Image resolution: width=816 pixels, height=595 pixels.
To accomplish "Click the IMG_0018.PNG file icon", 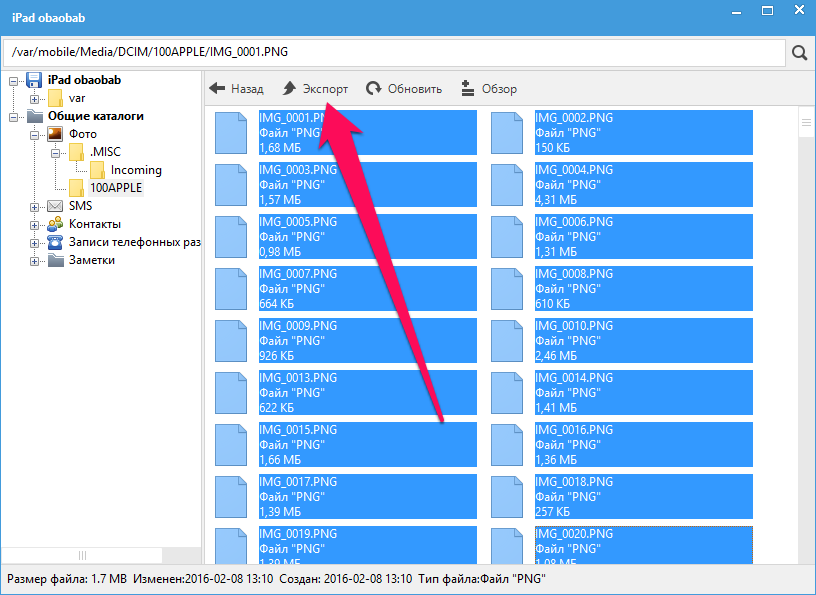I will tap(507, 497).
